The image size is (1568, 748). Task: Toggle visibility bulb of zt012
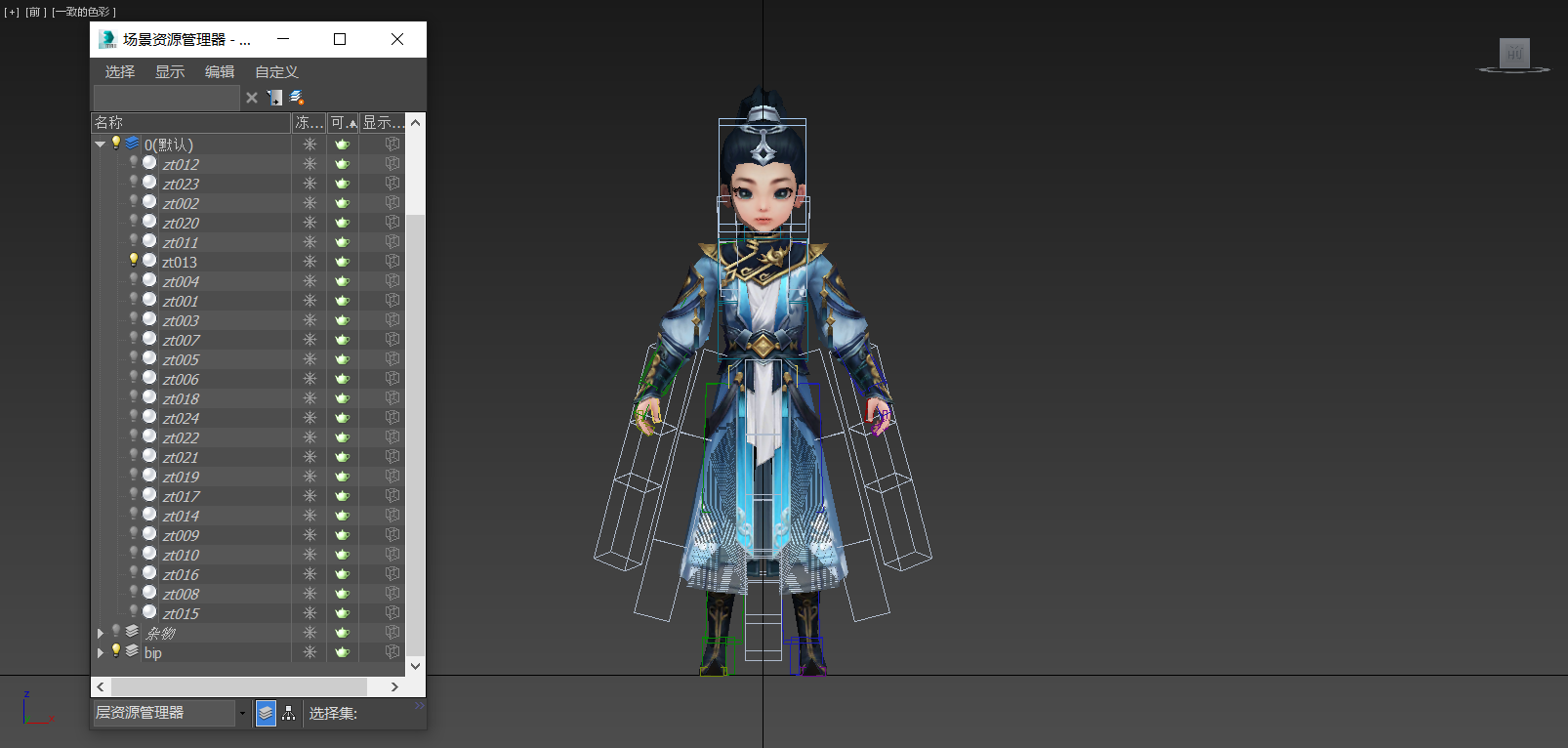pyautogui.click(x=134, y=163)
